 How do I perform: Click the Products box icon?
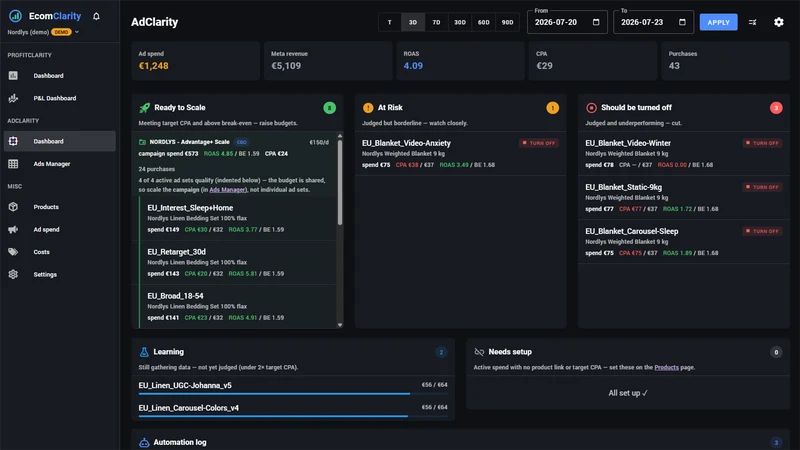[x=13, y=207]
